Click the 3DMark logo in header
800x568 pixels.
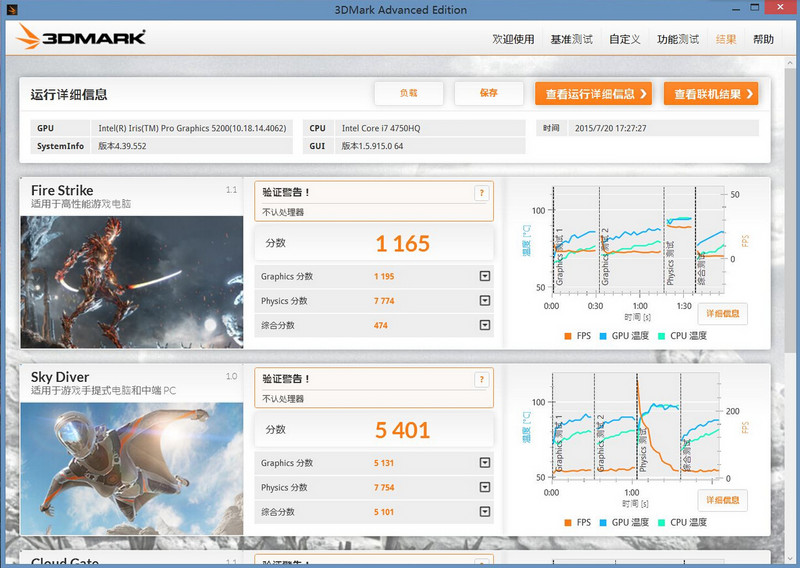81,37
